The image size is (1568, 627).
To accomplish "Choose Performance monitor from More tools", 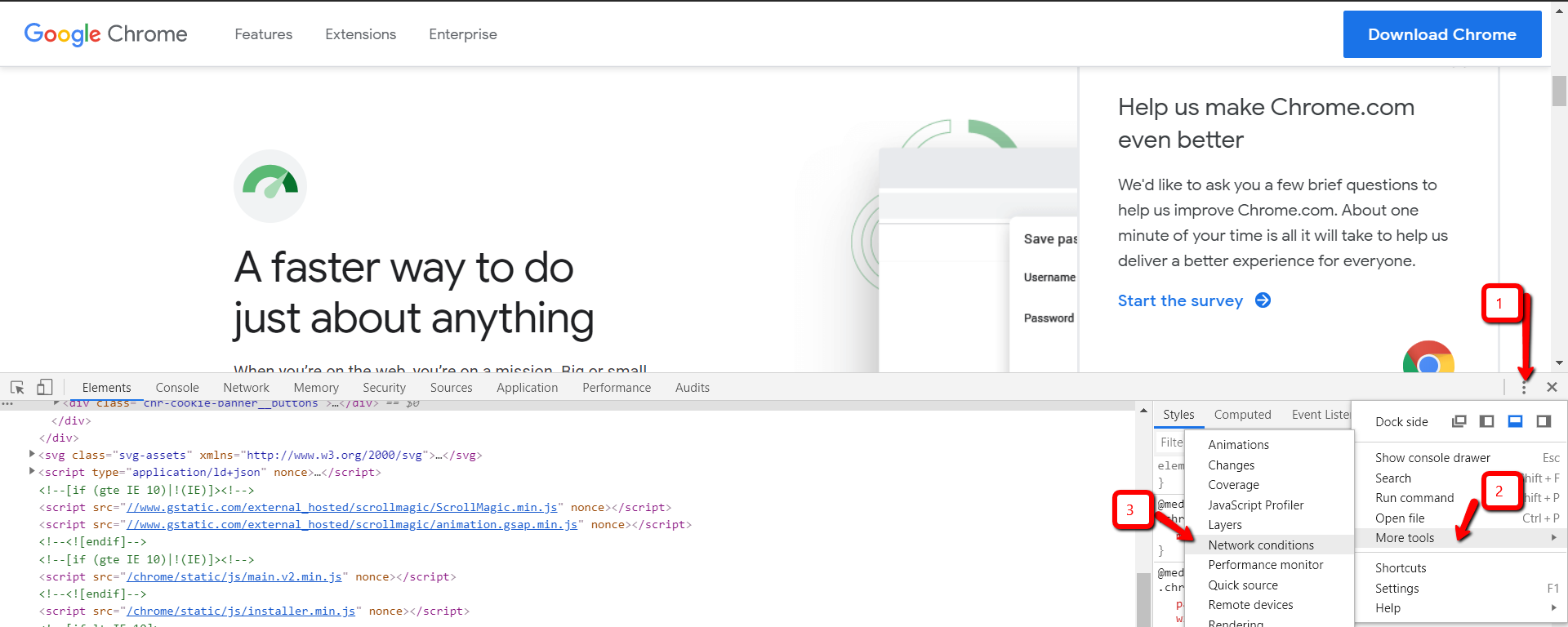I will point(1269,565).
